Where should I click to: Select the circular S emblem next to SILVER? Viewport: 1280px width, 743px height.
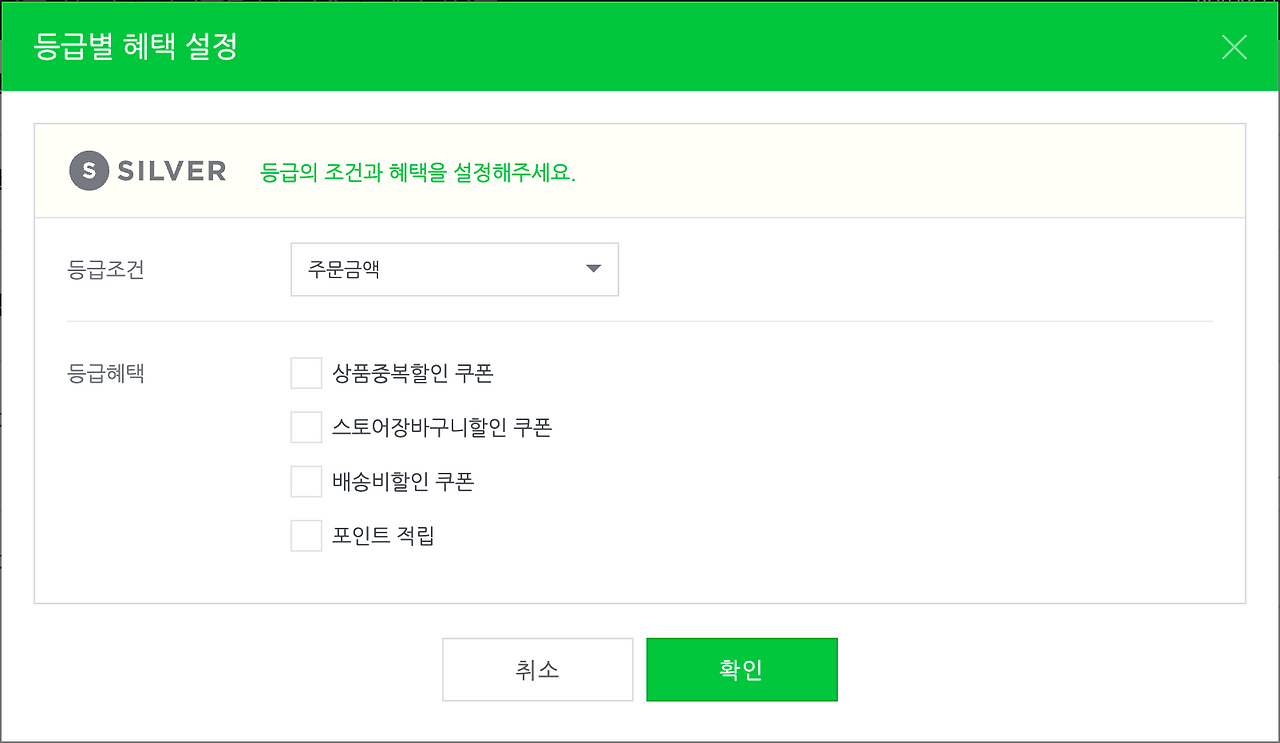point(88,170)
